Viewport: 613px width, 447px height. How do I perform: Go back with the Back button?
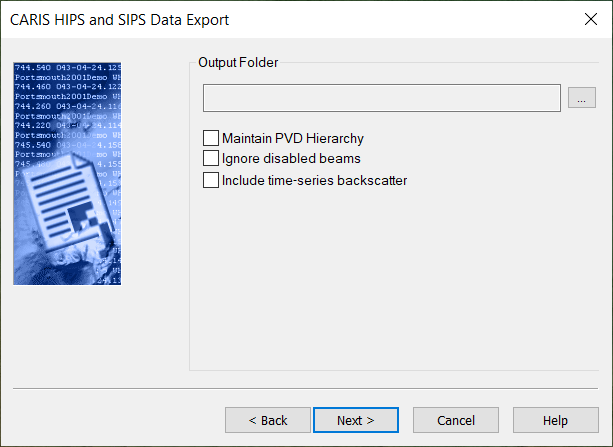tap(267, 420)
